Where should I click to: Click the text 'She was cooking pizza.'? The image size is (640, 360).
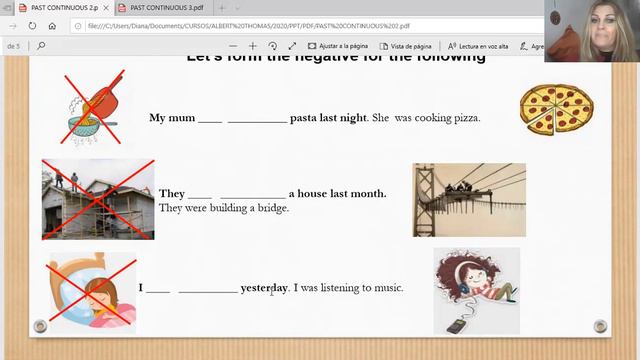[426, 118]
